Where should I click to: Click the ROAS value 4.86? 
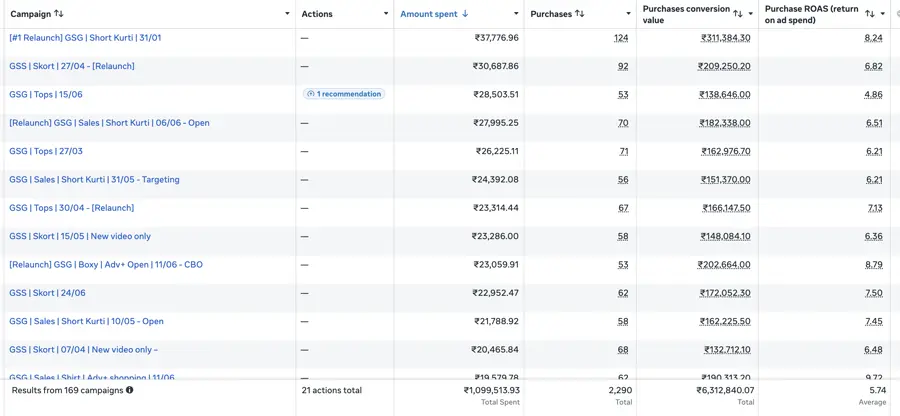coord(873,95)
